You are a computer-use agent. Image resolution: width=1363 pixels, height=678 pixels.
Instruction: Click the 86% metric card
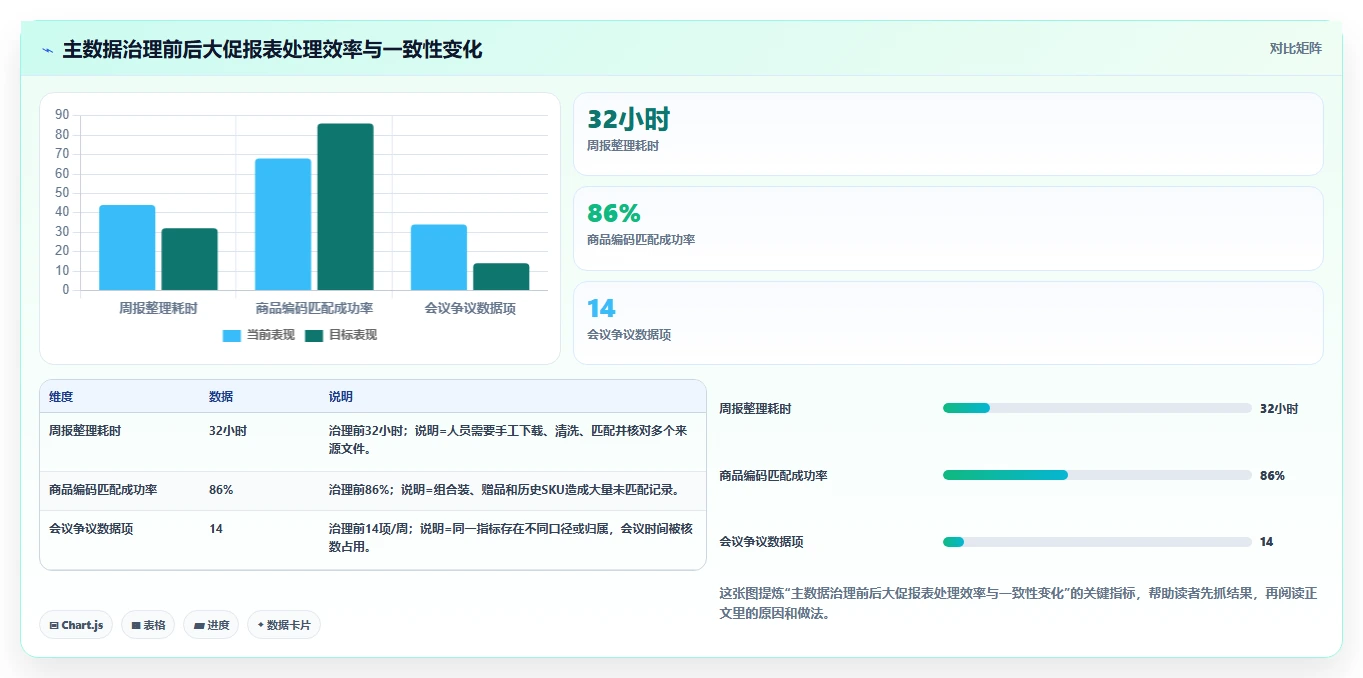tap(948, 228)
